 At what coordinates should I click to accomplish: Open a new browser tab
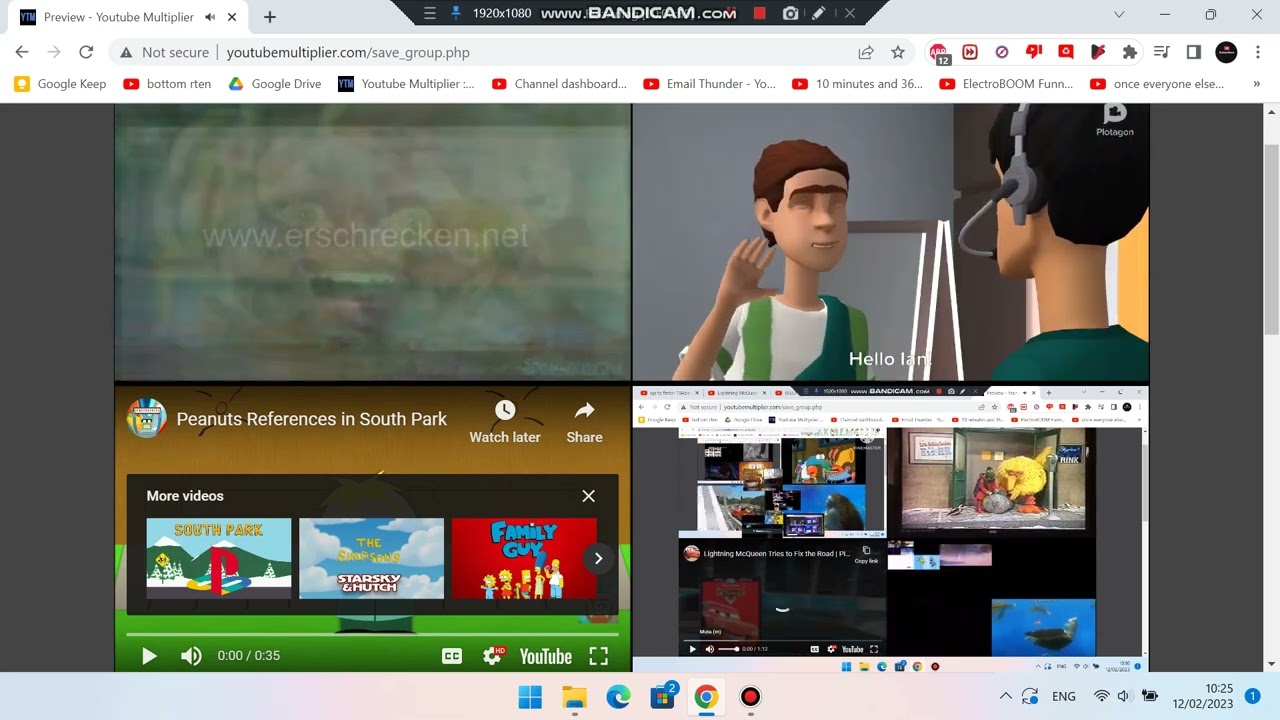pos(269,17)
